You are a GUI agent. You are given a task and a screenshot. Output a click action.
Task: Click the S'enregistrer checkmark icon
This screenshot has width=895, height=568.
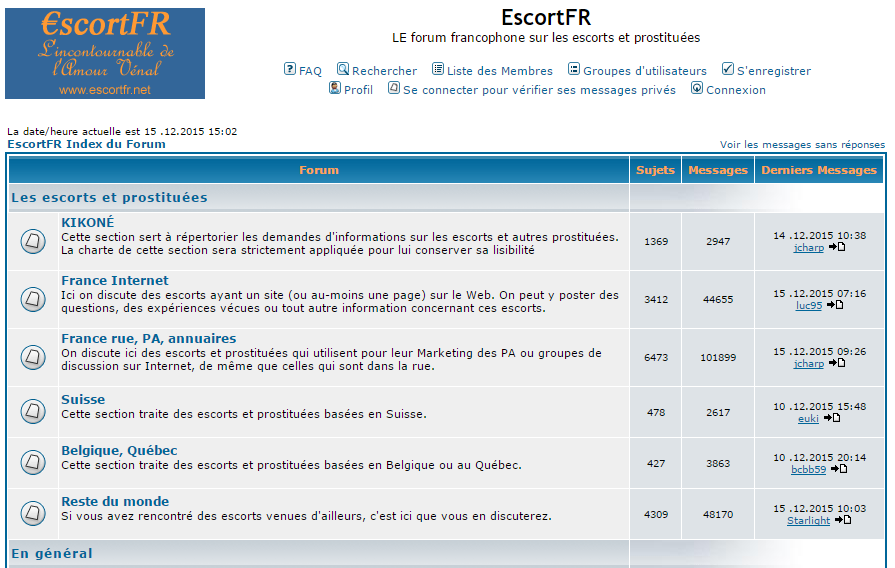point(728,69)
